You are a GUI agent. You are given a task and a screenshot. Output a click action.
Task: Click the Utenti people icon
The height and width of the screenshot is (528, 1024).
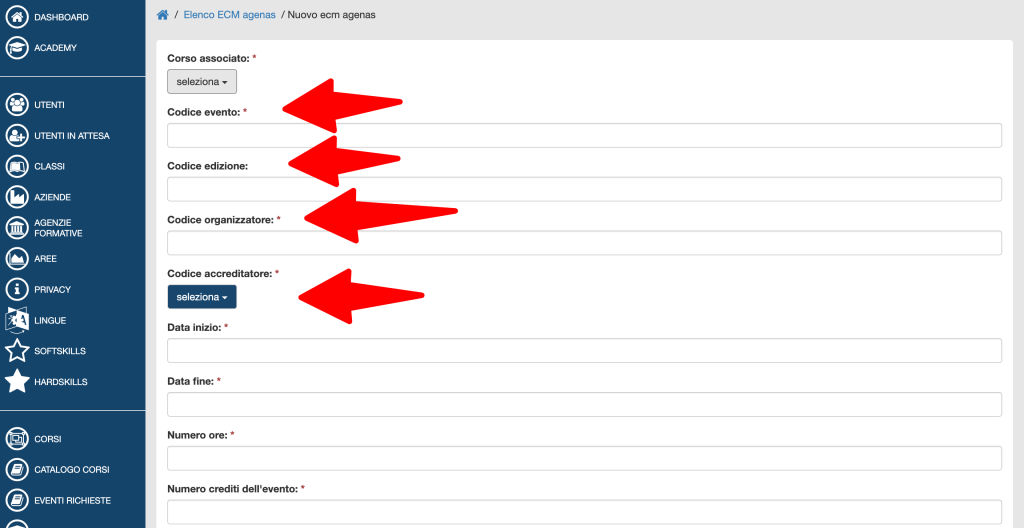pyautogui.click(x=17, y=104)
